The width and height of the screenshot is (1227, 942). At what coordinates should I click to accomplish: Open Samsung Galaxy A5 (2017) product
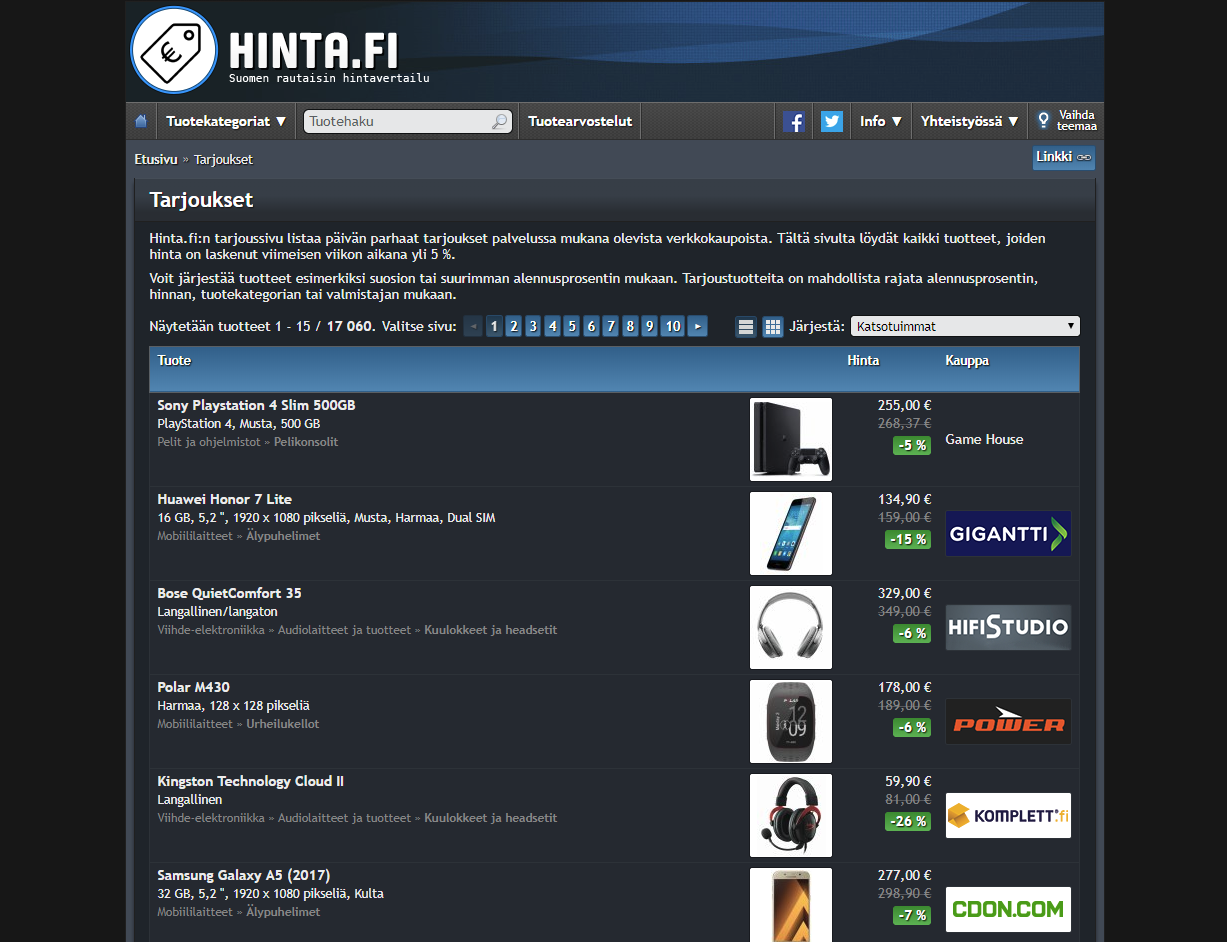coord(243,875)
